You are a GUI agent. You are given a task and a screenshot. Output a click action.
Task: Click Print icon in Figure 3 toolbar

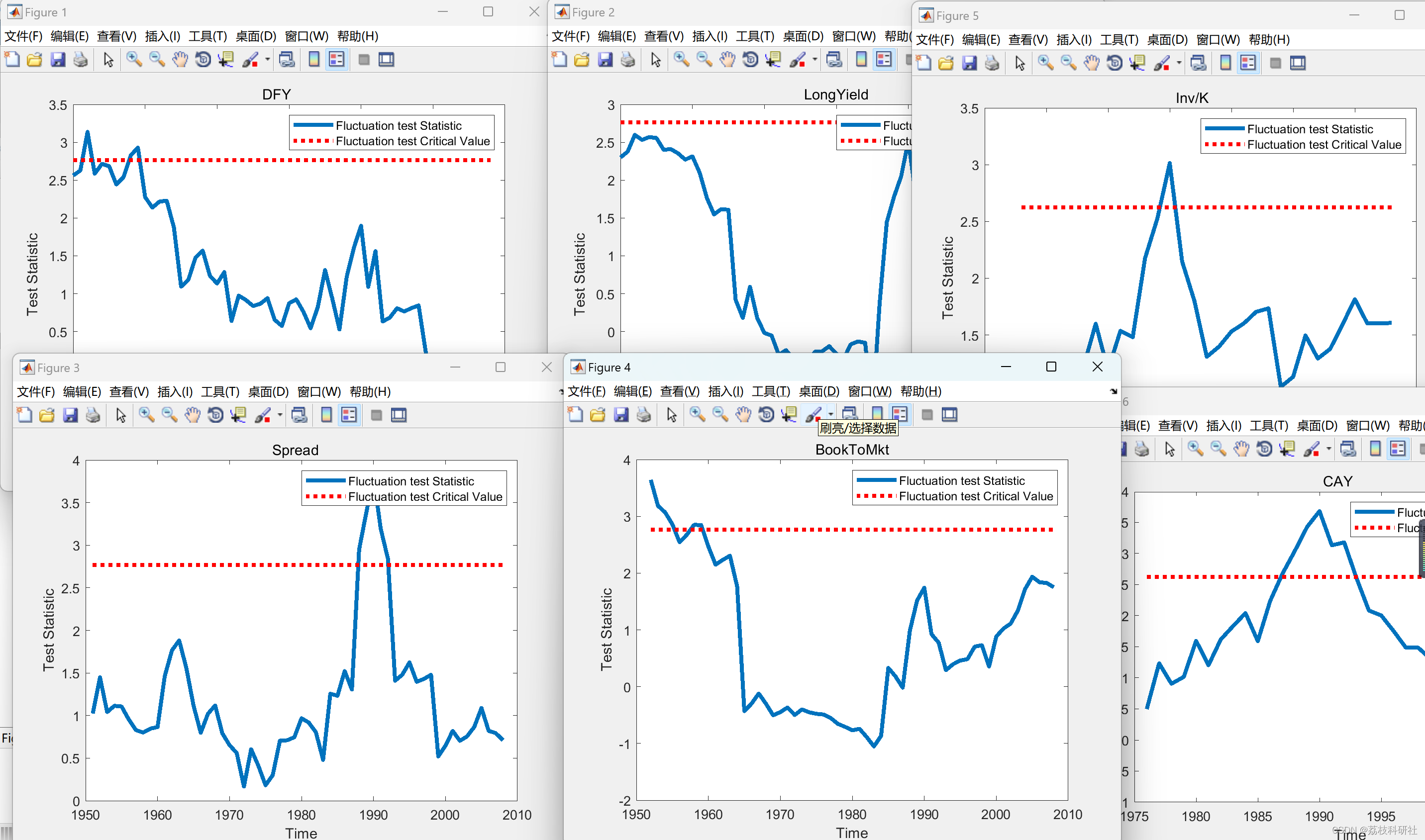coord(93,415)
